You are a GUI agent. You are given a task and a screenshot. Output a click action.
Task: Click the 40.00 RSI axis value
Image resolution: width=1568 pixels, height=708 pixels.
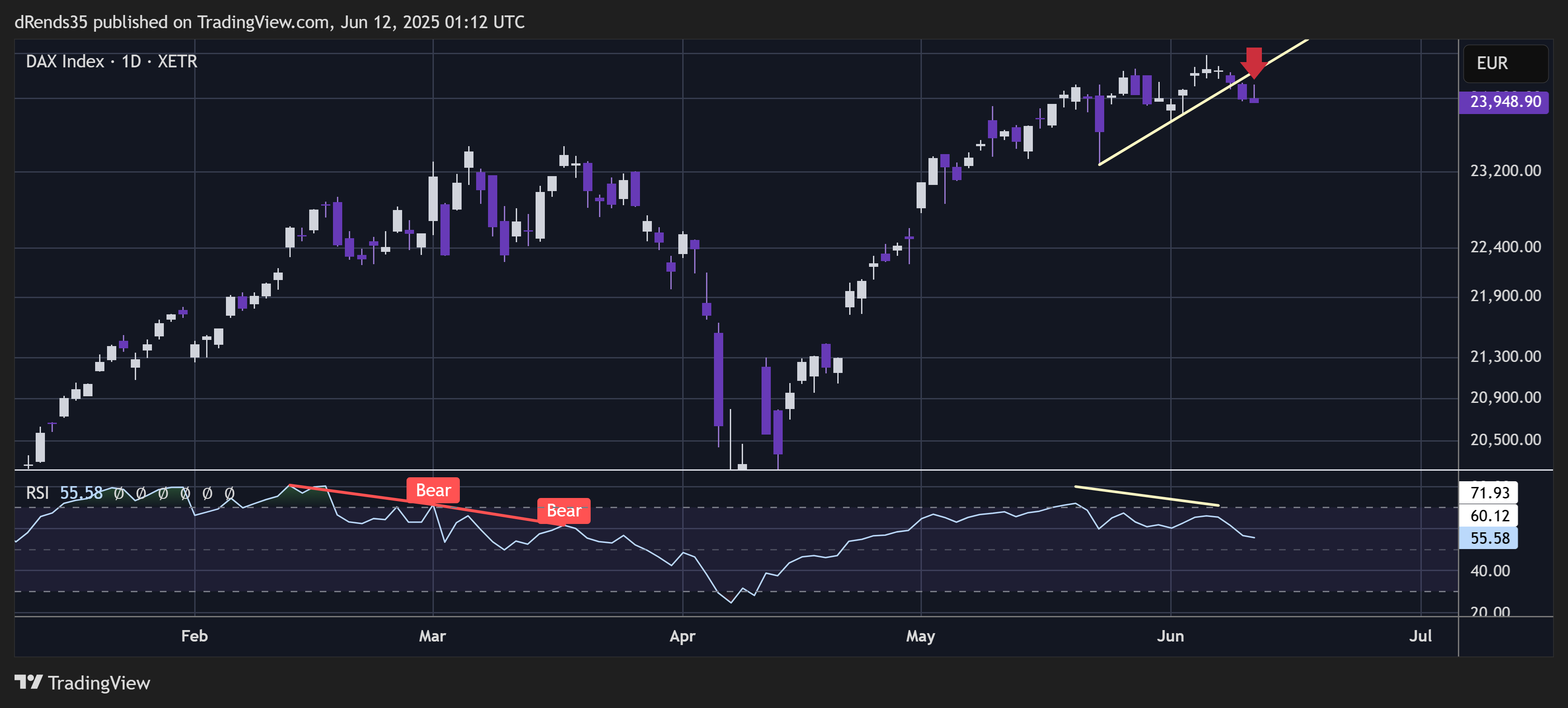click(1490, 571)
